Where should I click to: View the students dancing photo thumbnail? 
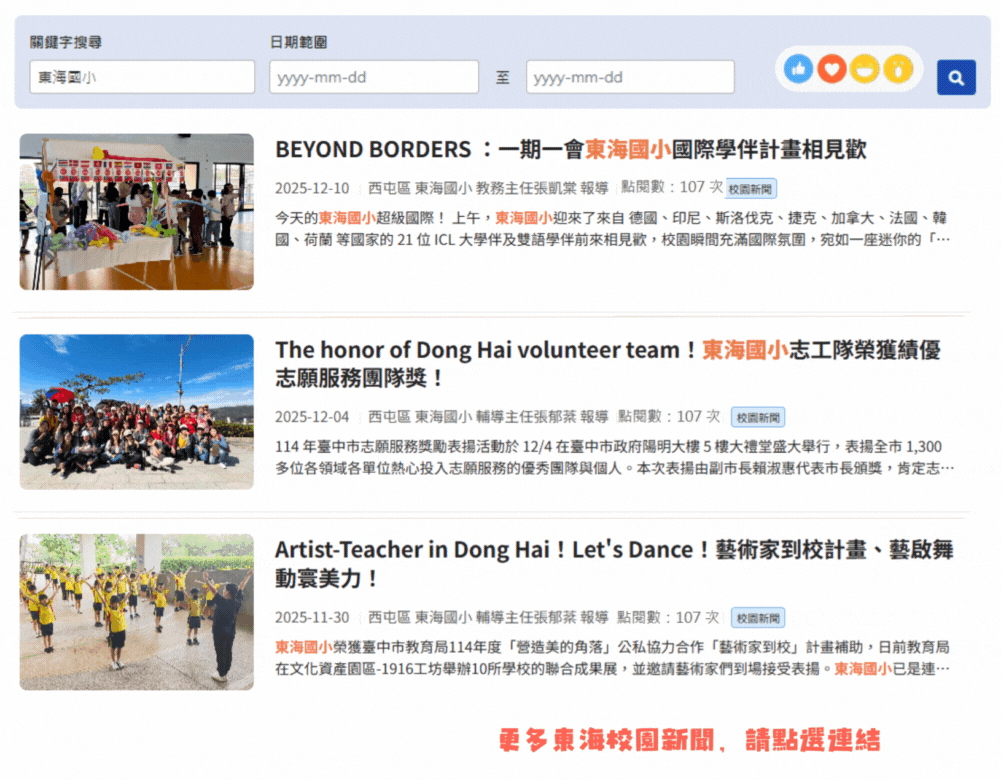pos(137,612)
